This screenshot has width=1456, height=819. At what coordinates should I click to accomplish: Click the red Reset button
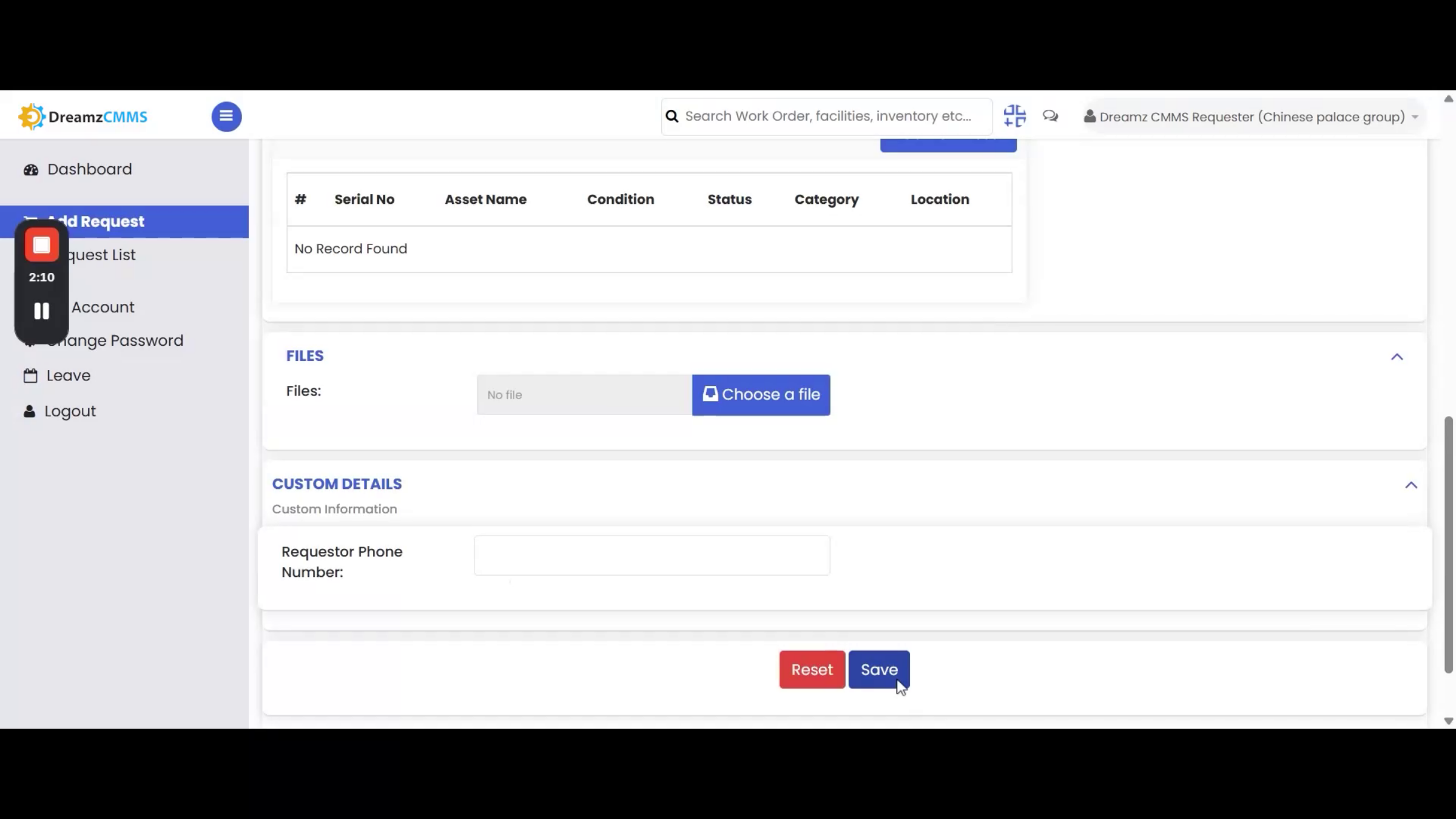812,670
